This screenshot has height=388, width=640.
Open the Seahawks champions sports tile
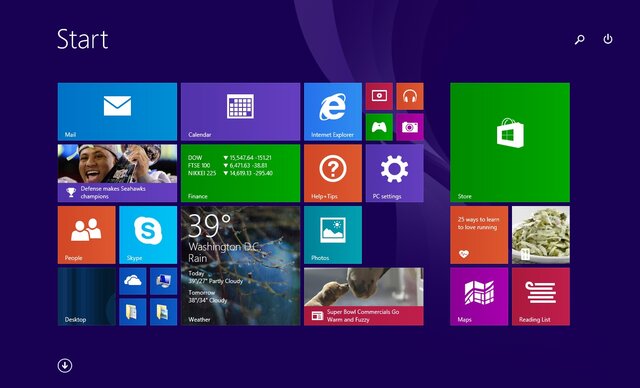117,173
